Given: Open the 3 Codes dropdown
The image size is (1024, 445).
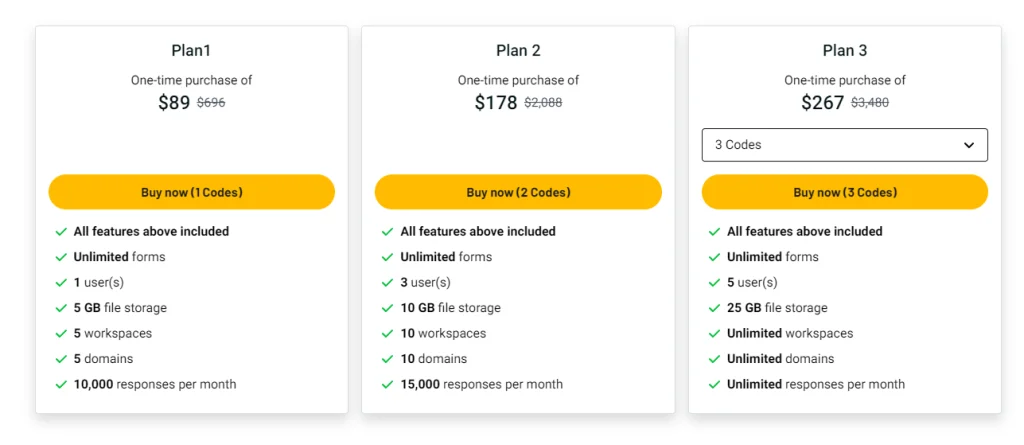Looking at the screenshot, I should tap(844, 145).
